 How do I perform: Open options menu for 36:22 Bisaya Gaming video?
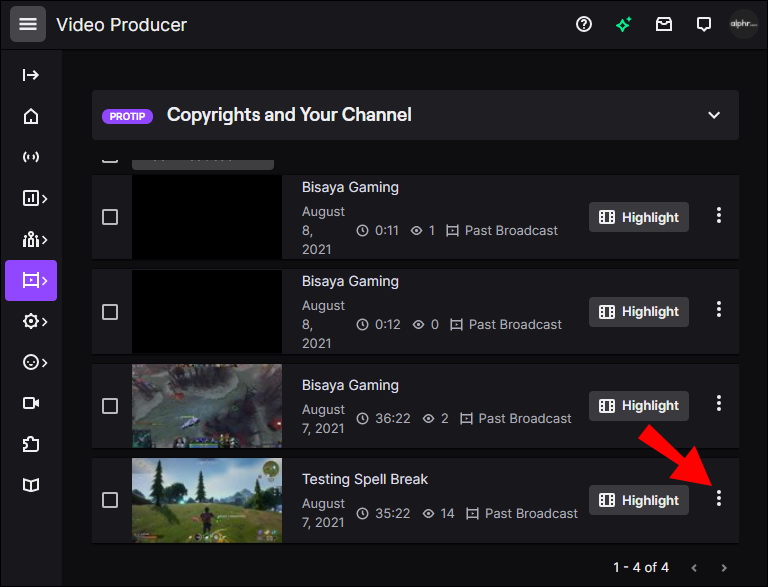coord(719,403)
